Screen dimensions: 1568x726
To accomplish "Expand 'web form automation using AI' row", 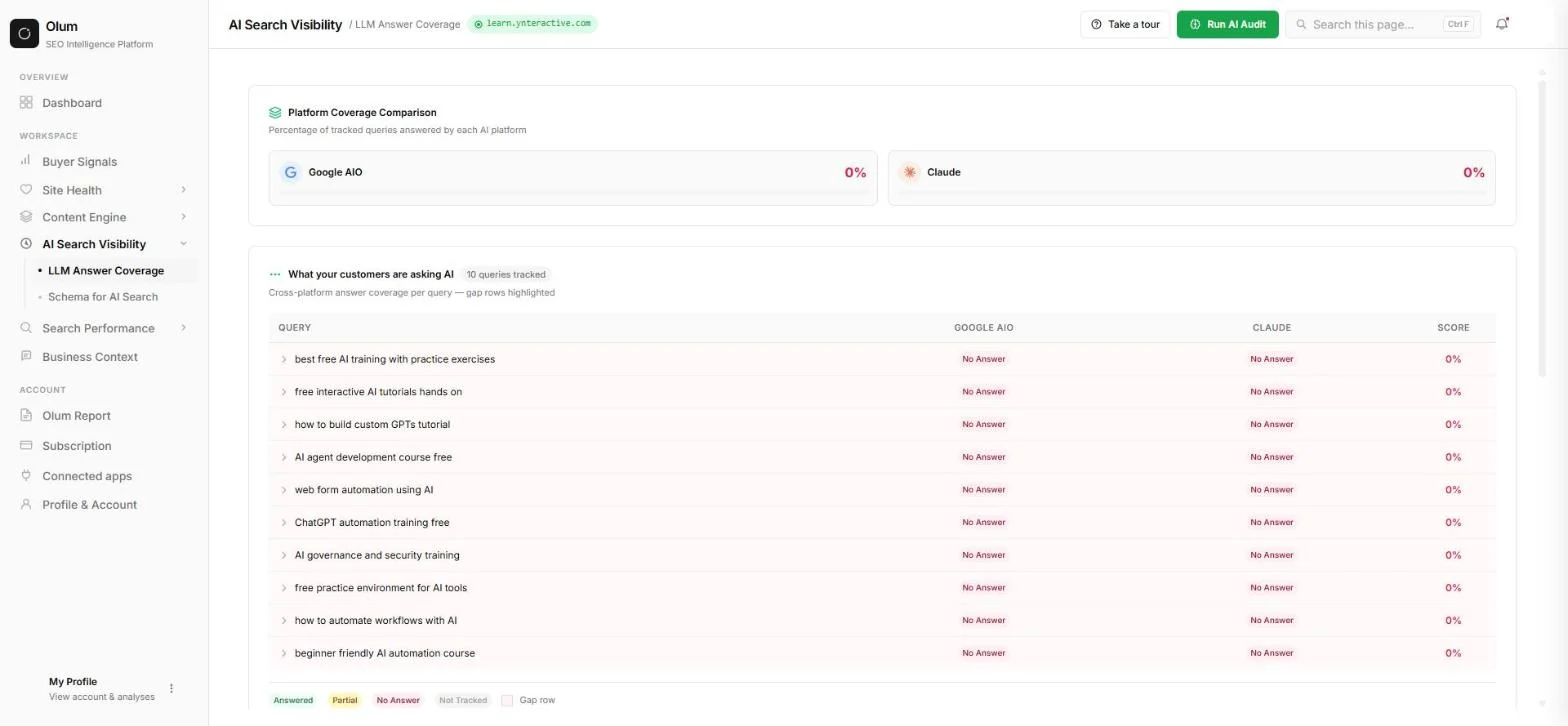I will (284, 490).
